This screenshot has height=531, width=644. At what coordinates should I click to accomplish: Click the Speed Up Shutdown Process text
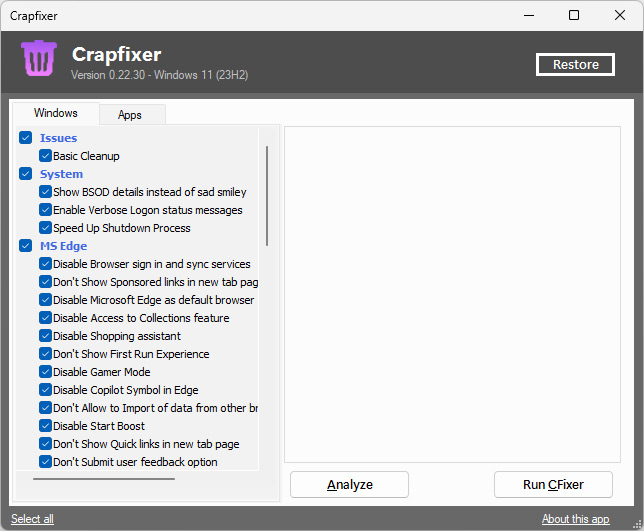click(x=122, y=228)
